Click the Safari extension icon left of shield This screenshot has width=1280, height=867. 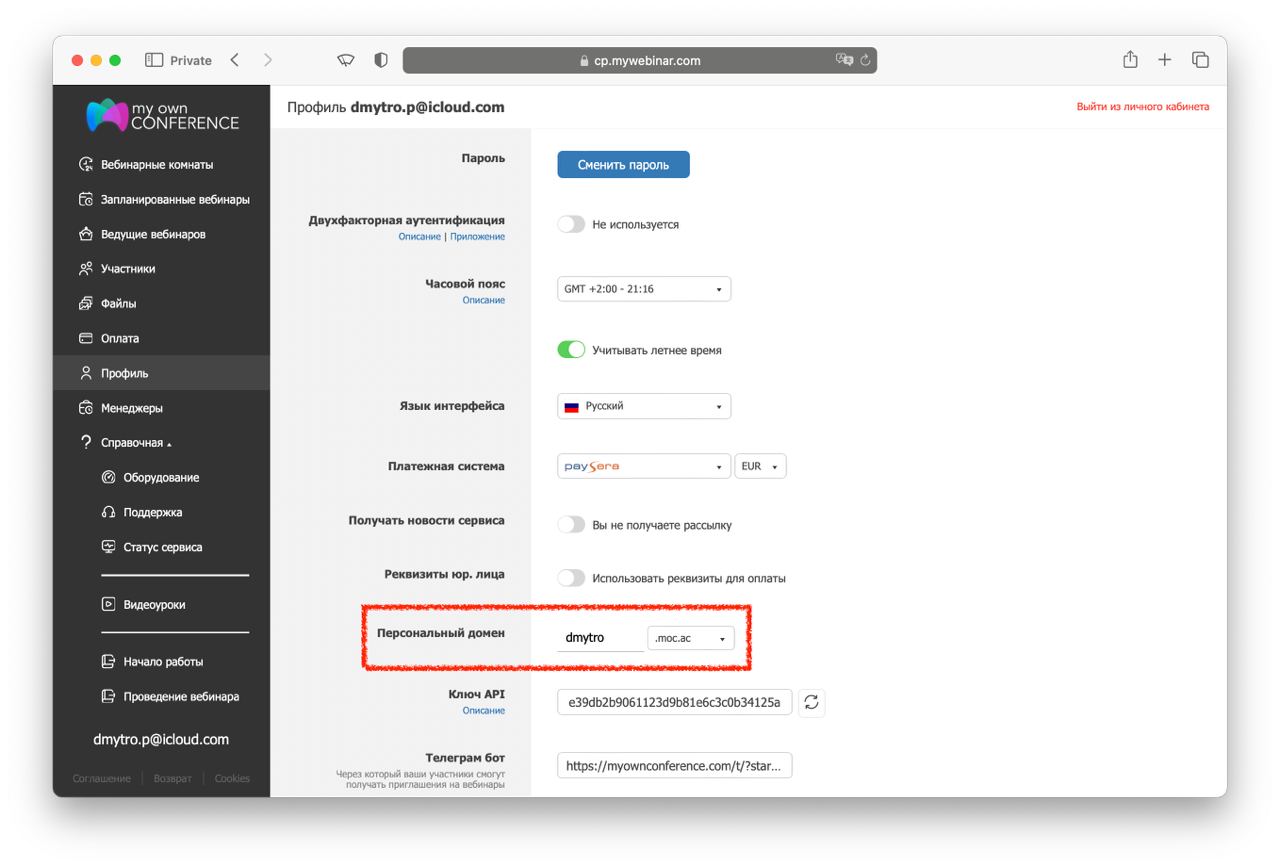point(346,60)
